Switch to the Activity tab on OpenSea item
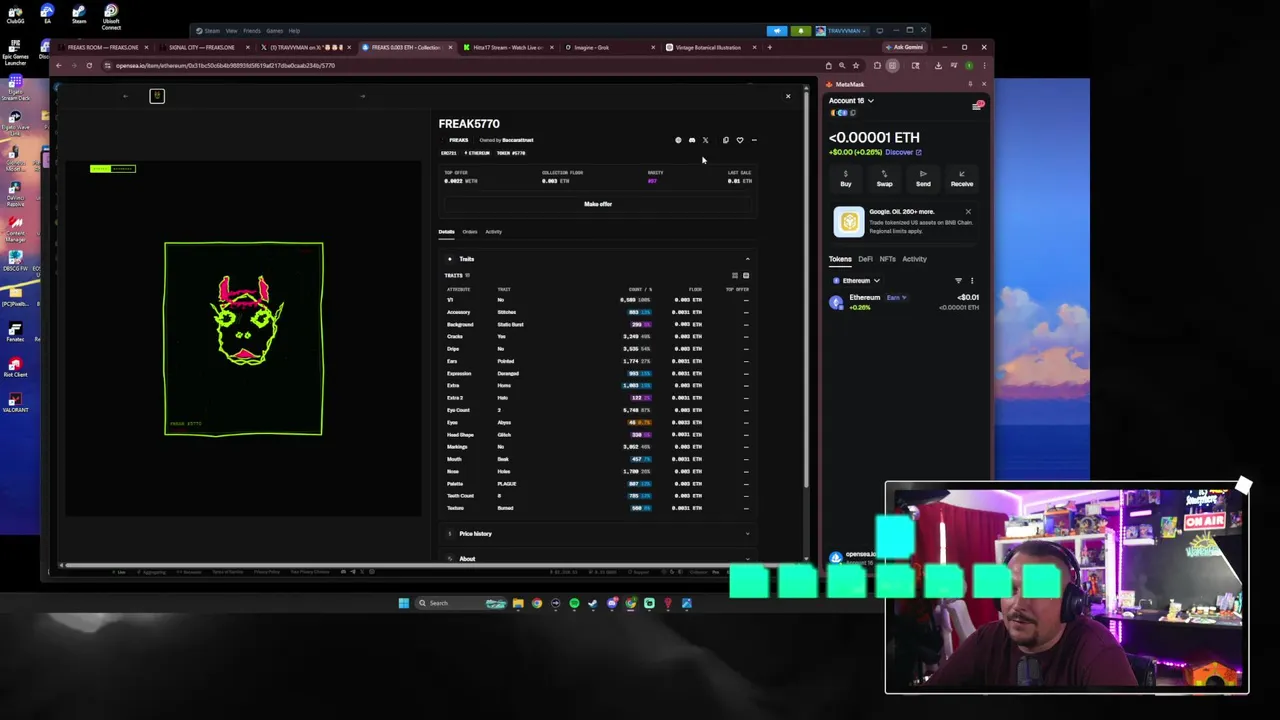Screen dimensions: 1280x720 [494, 232]
